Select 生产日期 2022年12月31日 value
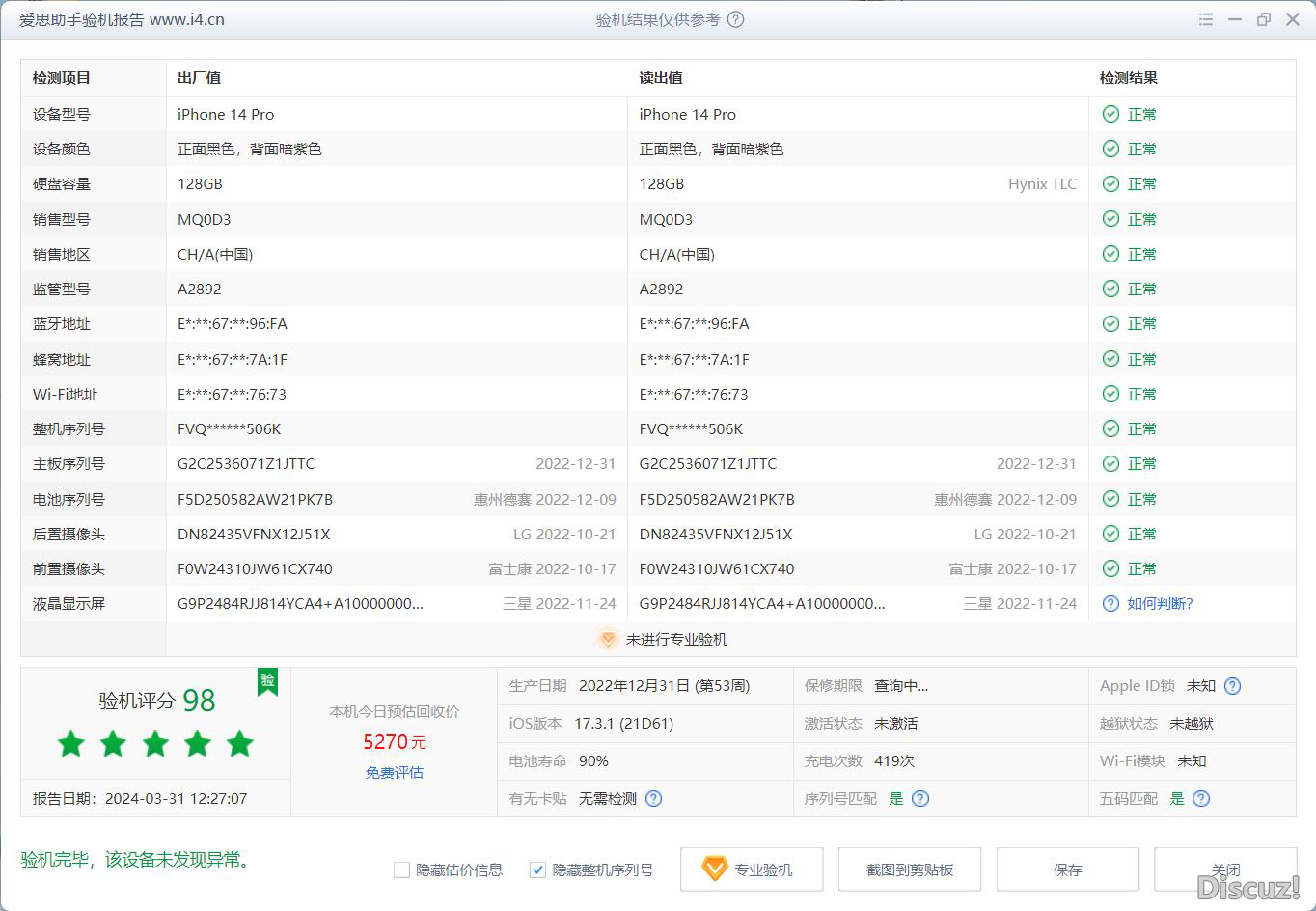 [x=664, y=686]
